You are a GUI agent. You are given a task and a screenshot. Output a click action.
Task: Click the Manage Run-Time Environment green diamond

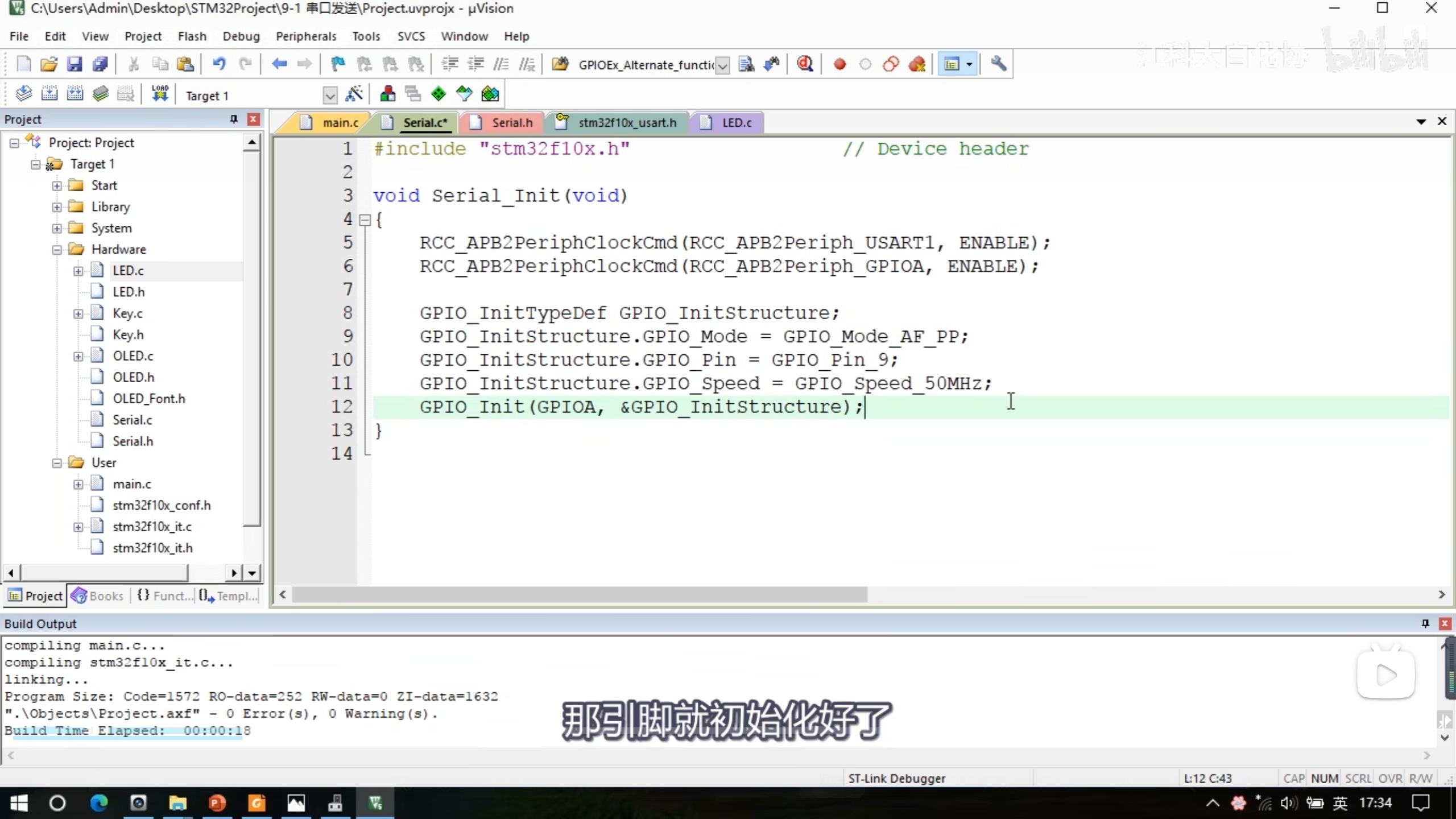(439, 94)
